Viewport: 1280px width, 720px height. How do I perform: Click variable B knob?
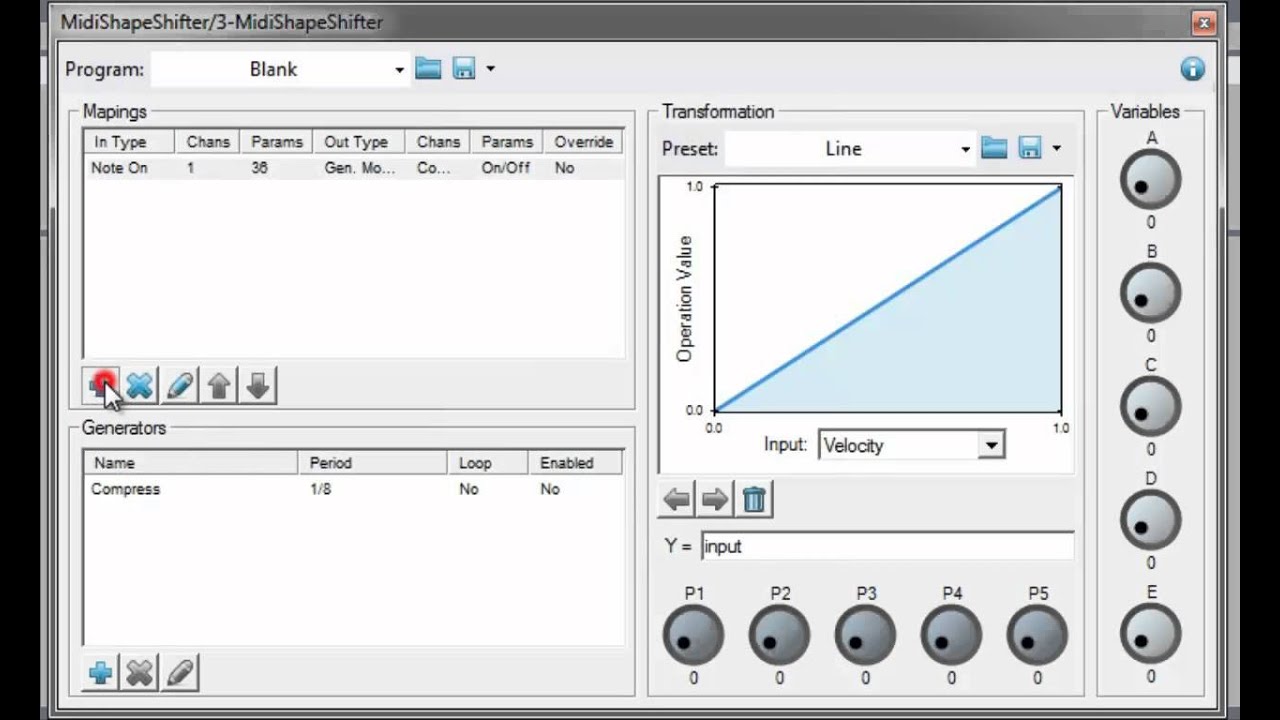pos(1151,293)
